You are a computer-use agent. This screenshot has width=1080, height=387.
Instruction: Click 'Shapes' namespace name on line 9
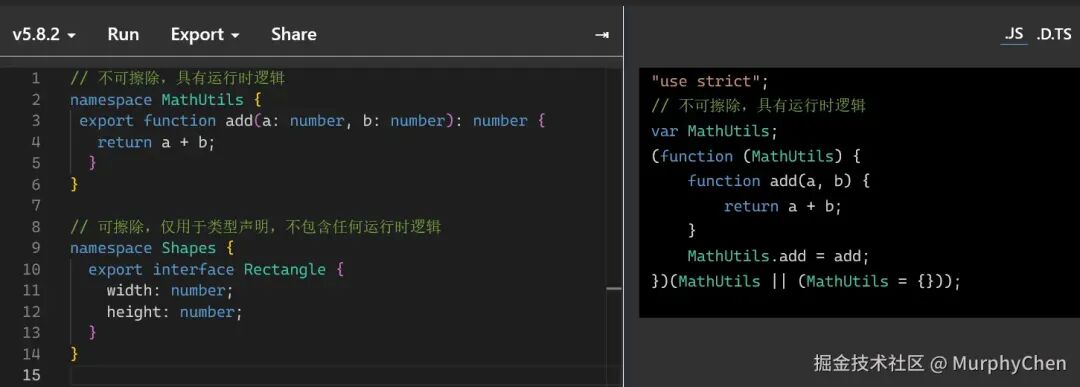tap(189, 248)
